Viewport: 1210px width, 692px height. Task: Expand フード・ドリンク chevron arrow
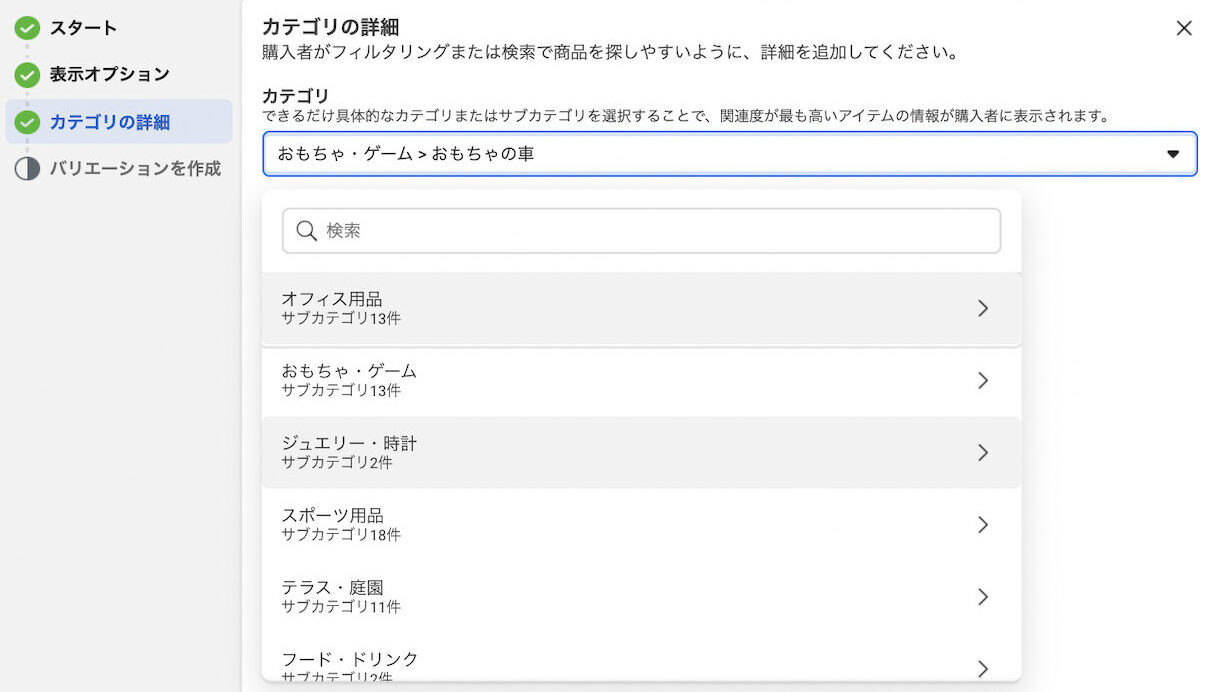point(983,667)
